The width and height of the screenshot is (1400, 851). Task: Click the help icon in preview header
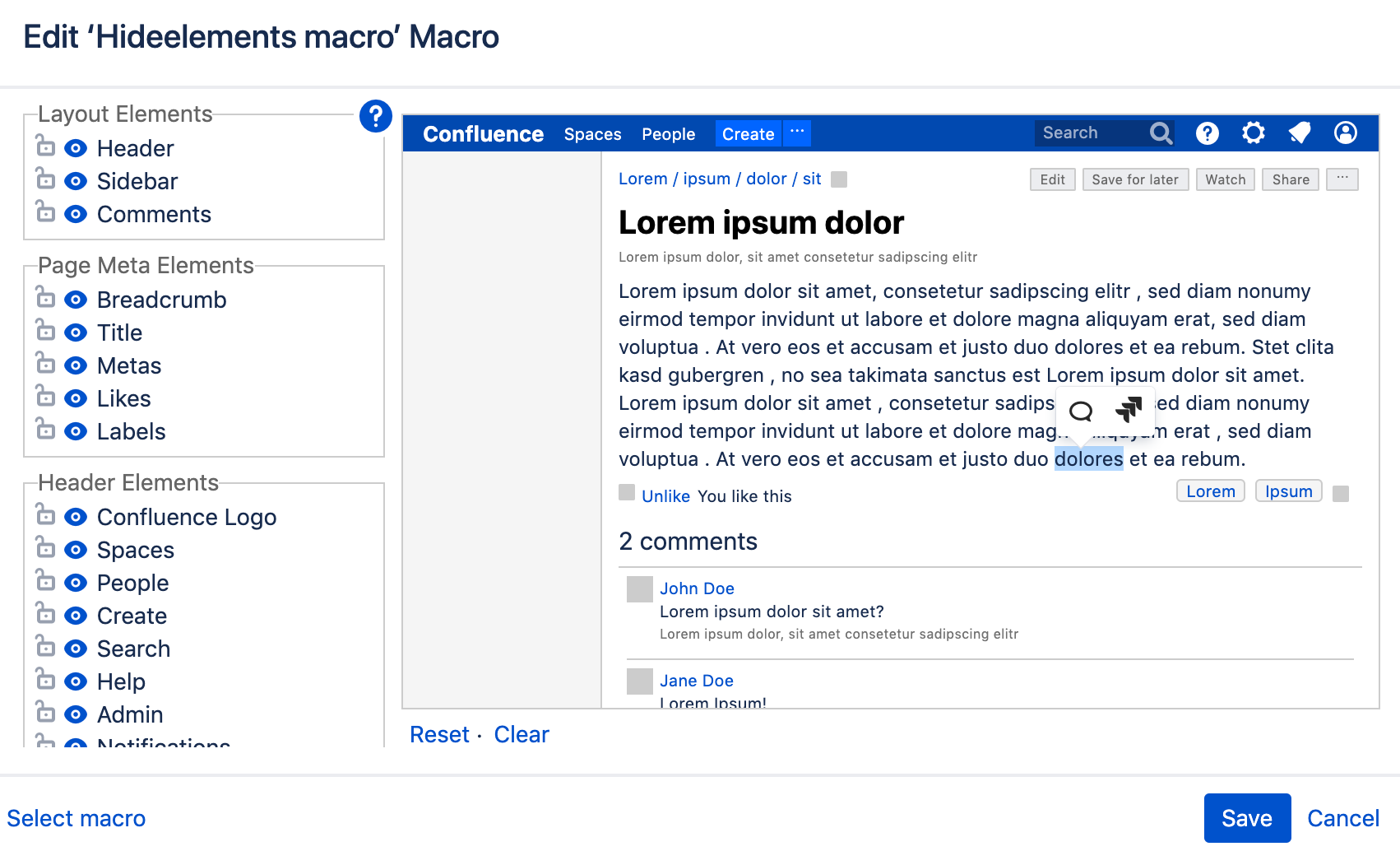click(x=1207, y=133)
